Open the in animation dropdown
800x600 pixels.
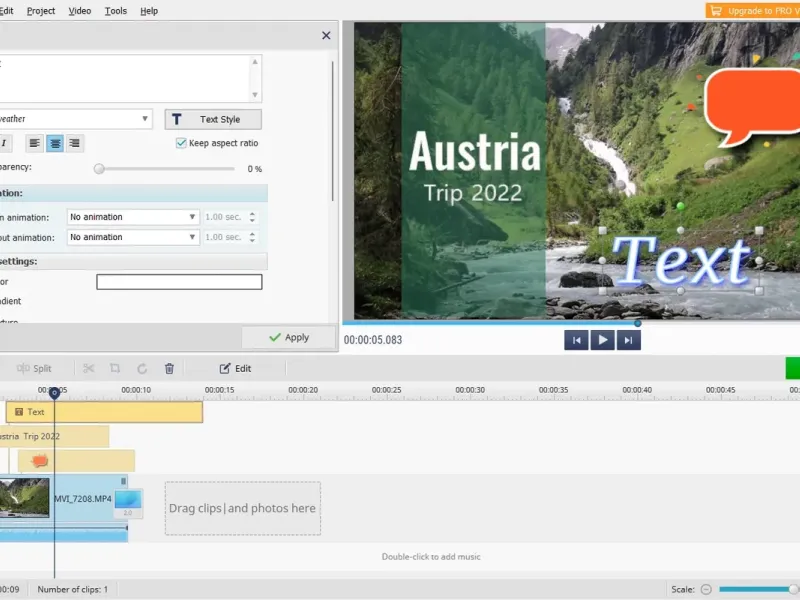(133, 217)
